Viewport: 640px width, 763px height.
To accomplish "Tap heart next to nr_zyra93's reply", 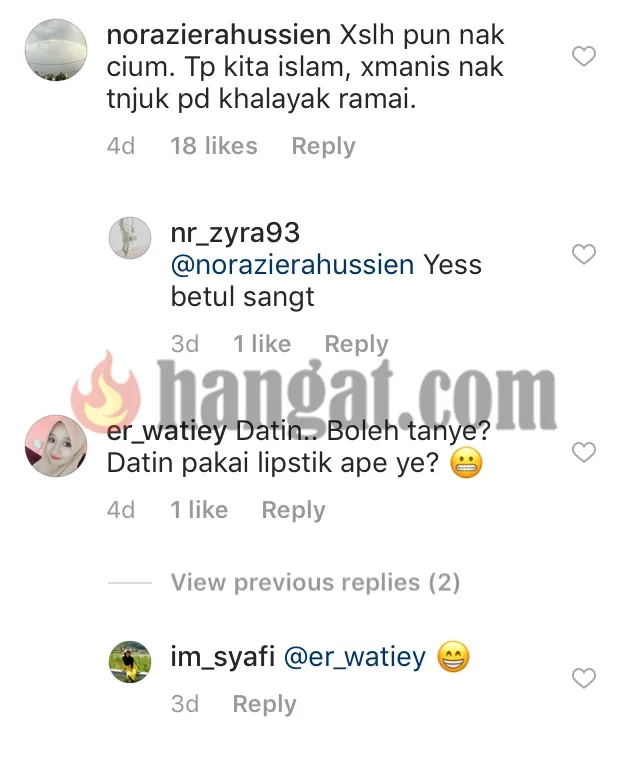I will pos(584,254).
